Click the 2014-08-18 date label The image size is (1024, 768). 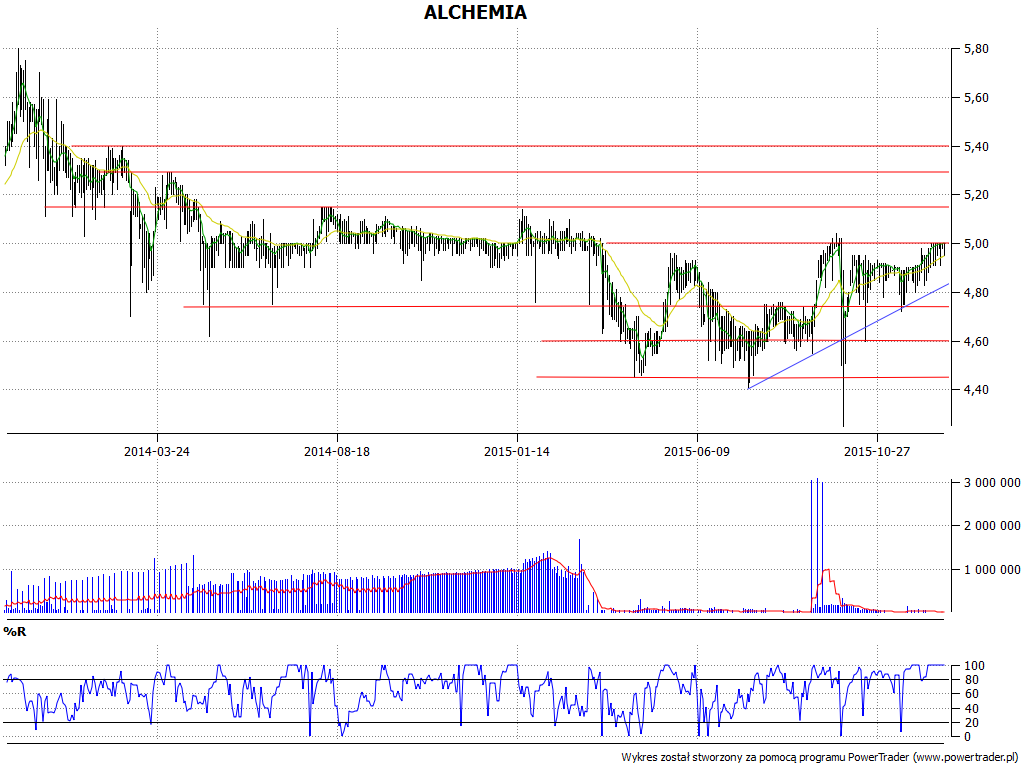(337, 451)
